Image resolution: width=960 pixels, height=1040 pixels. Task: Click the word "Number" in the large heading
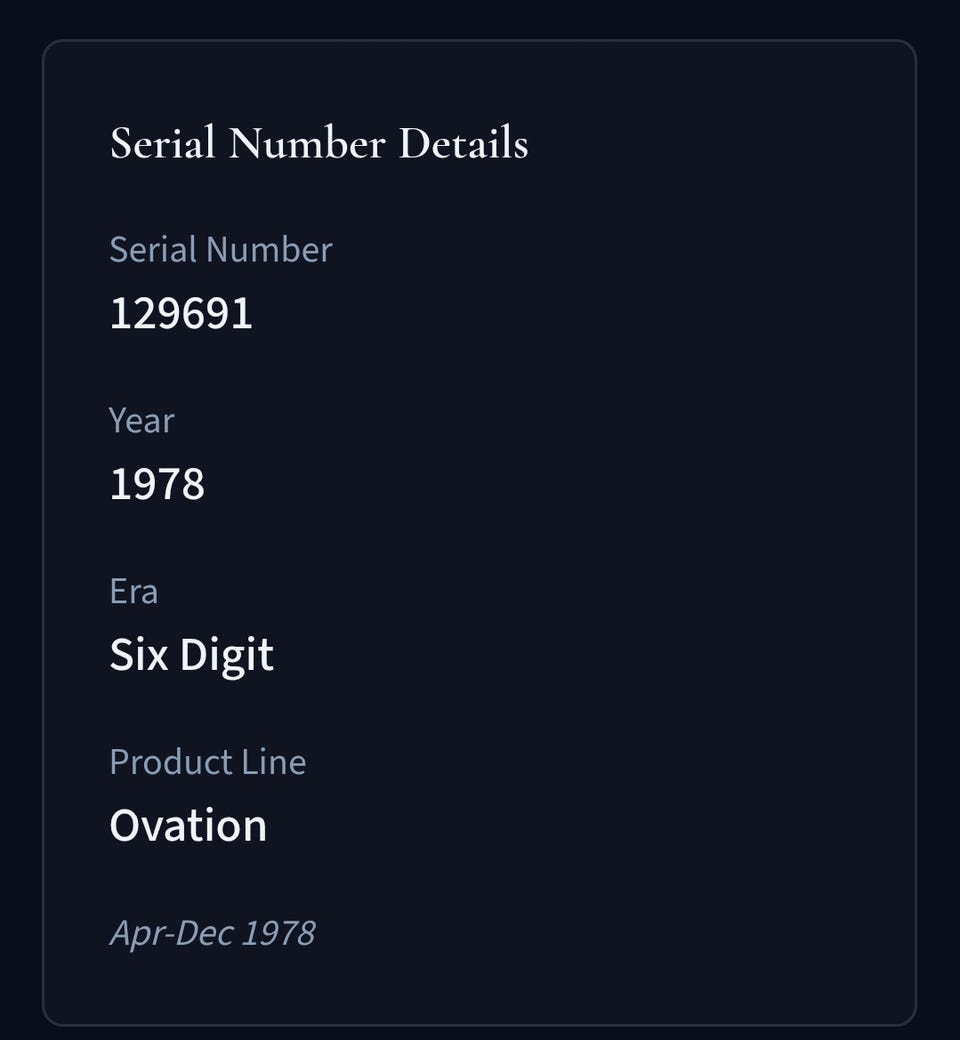[306, 143]
